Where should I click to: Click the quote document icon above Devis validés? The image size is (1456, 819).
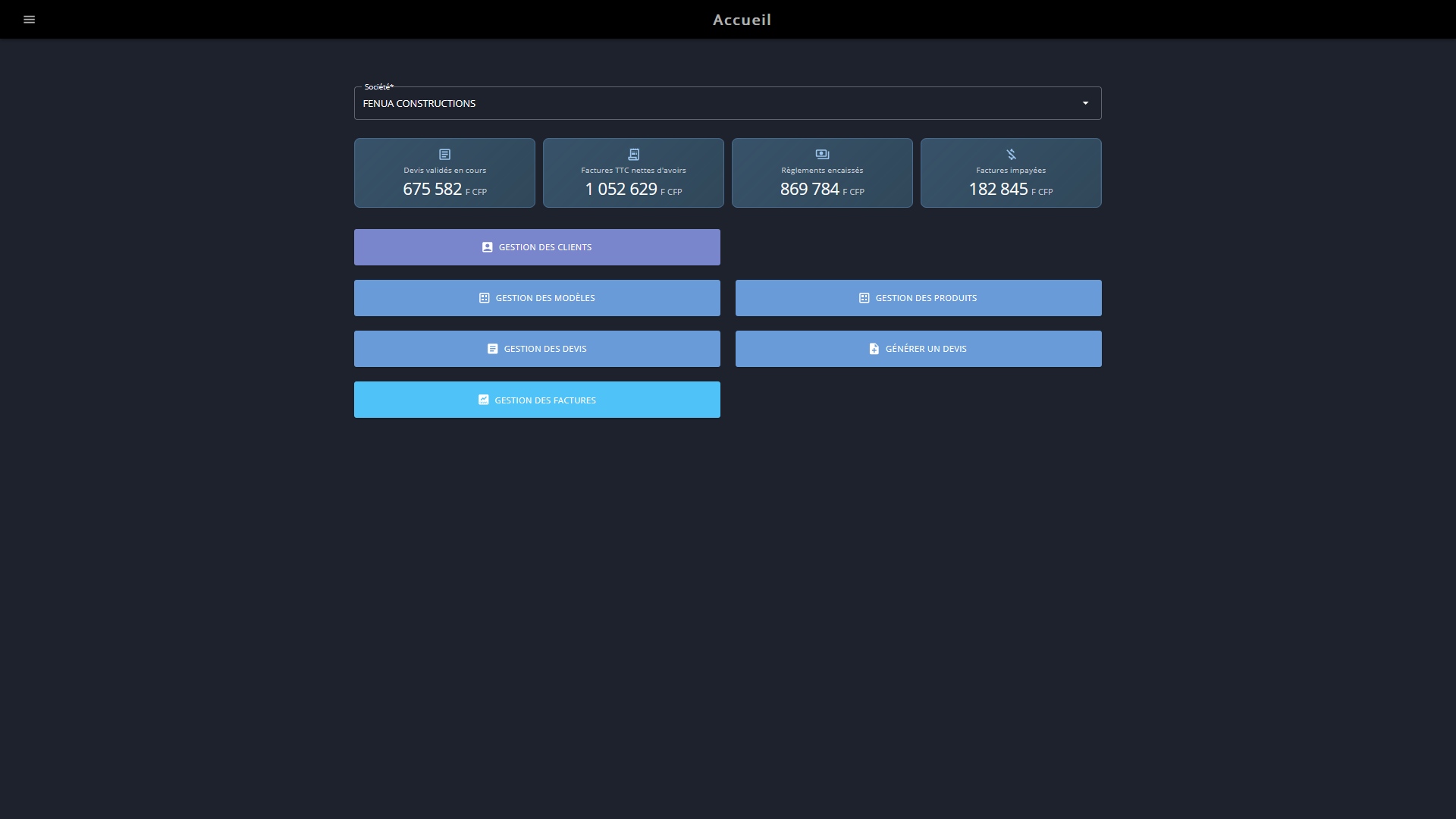click(x=445, y=155)
